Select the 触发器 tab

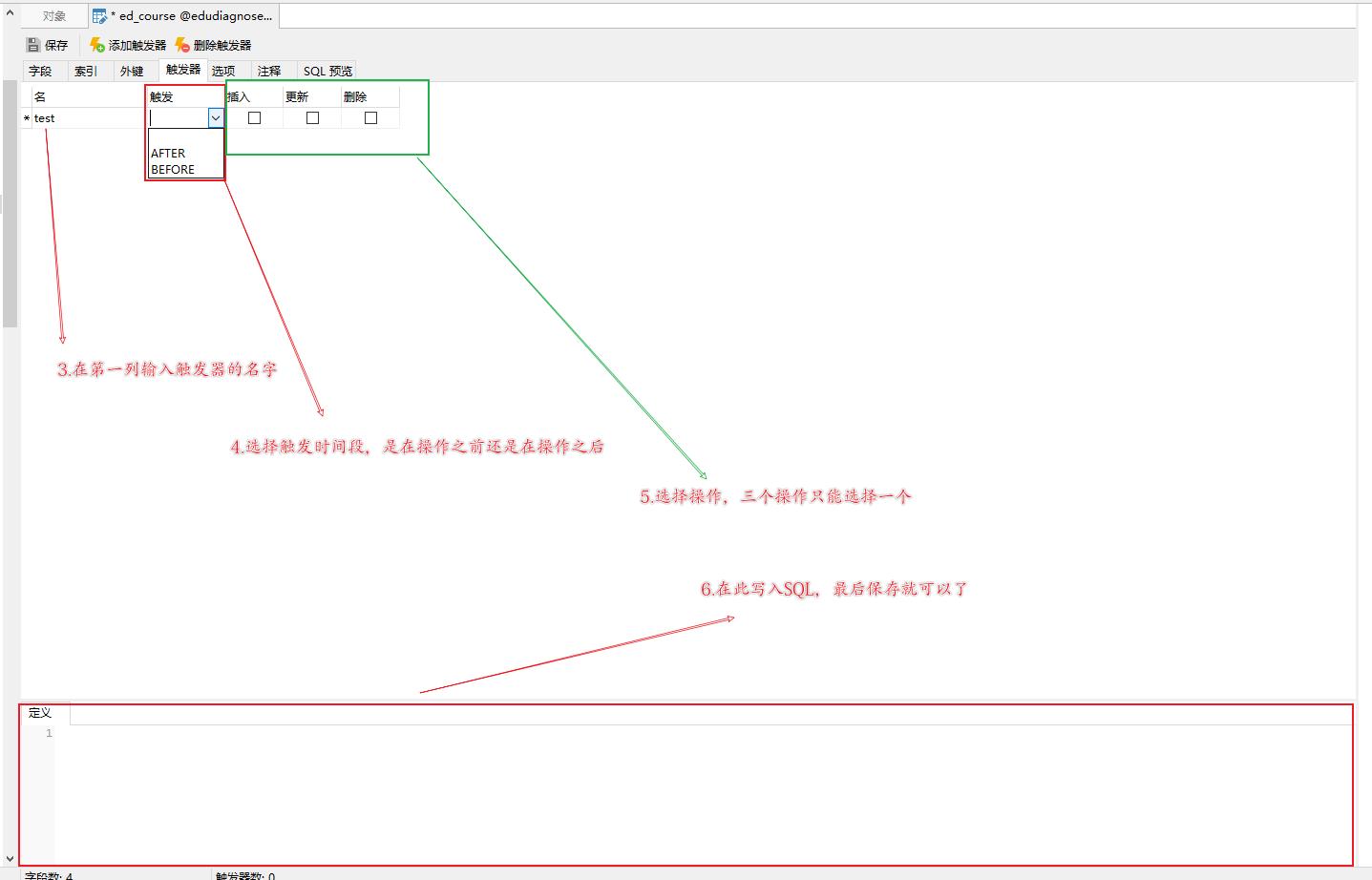183,70
